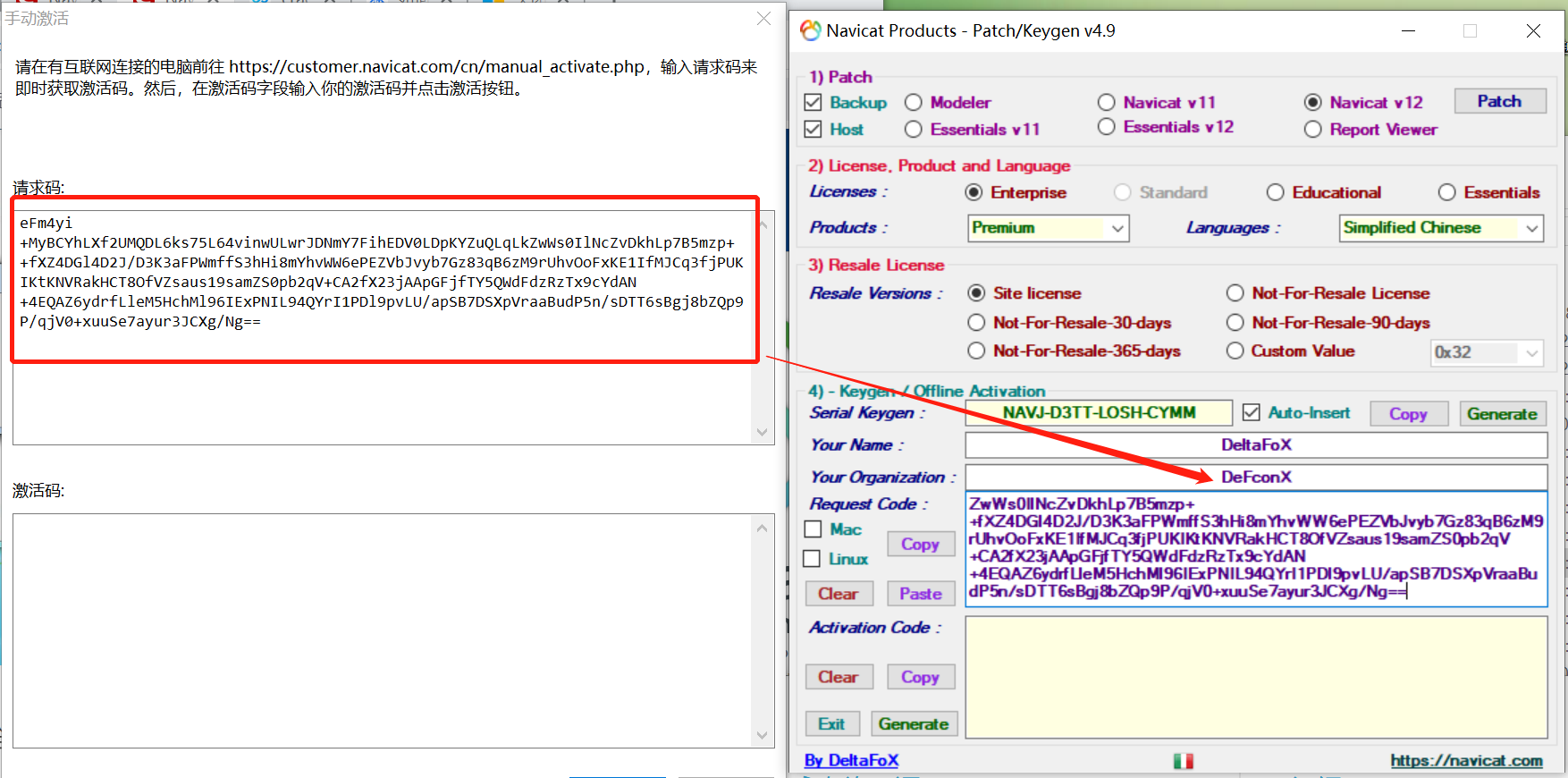Open the Products dropdown showing Premium
This screenshot has width=1568, height=778.
pyautogui.click(x=1048, y=228)
